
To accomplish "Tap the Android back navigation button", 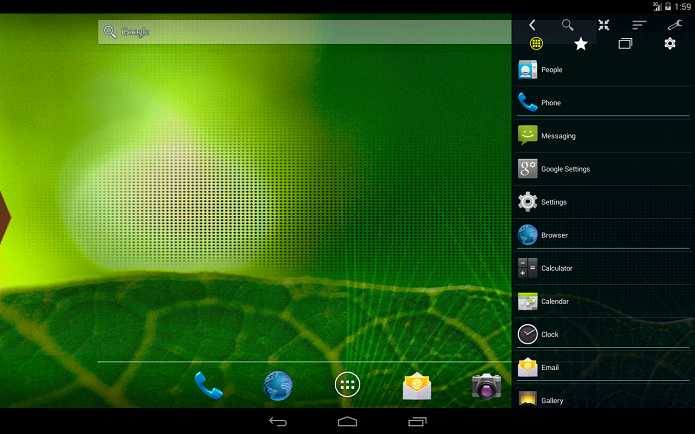I will [x=278, y=422].
